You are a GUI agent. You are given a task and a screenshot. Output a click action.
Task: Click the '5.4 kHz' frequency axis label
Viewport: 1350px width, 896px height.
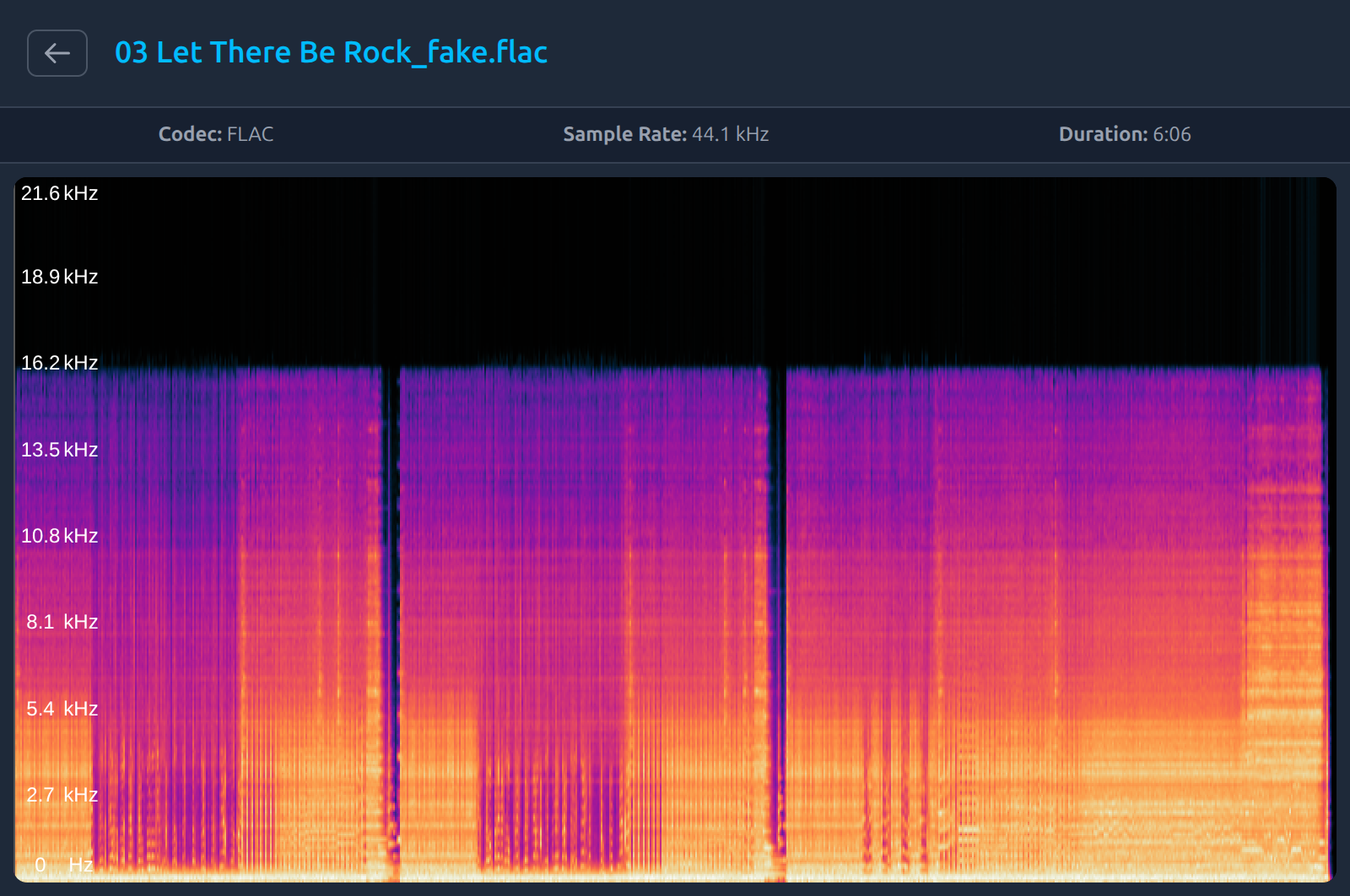(62, 709)
